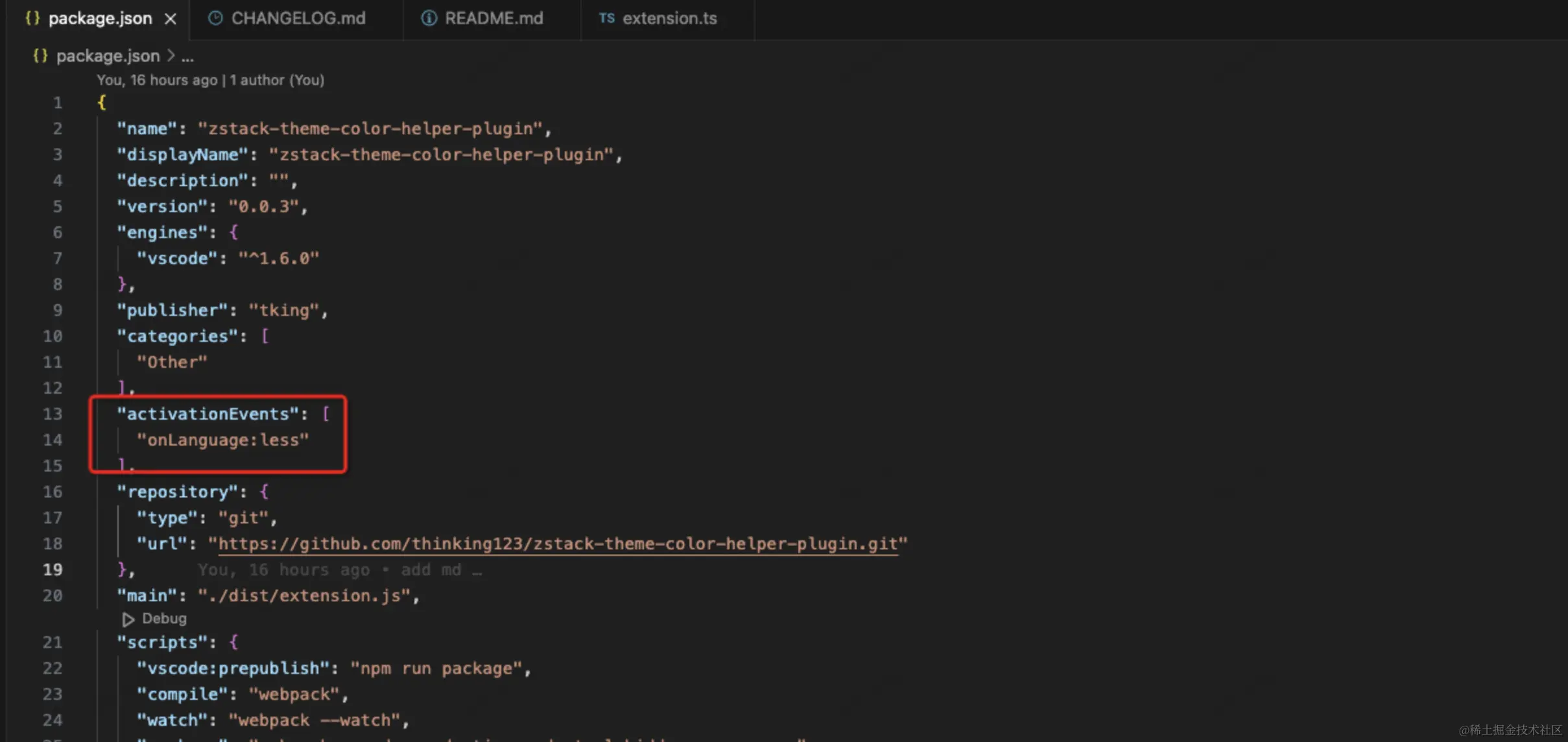Open the GitHub repository URL link

[558, 544]
